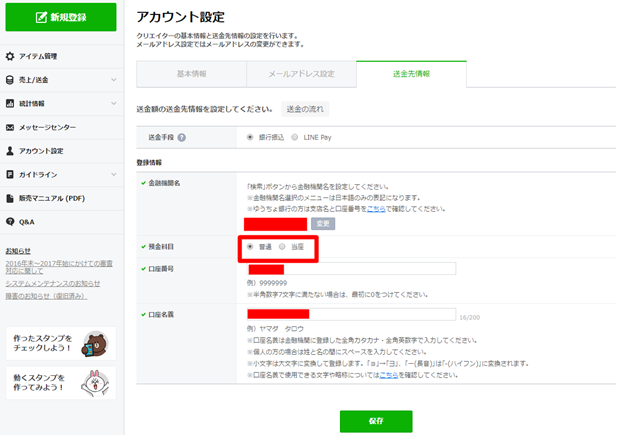
Task: Click the check mark icon beside 口座名義
Action: (x=144, y=315)
